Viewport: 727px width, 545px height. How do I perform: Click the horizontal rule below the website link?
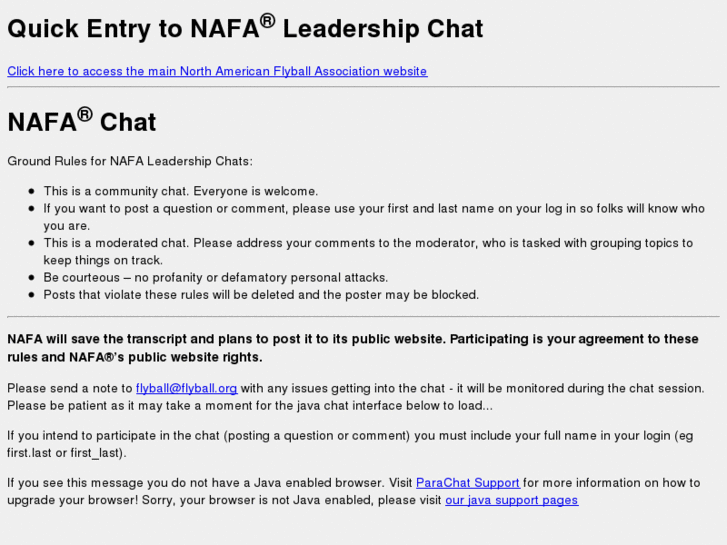coord(363,87)
